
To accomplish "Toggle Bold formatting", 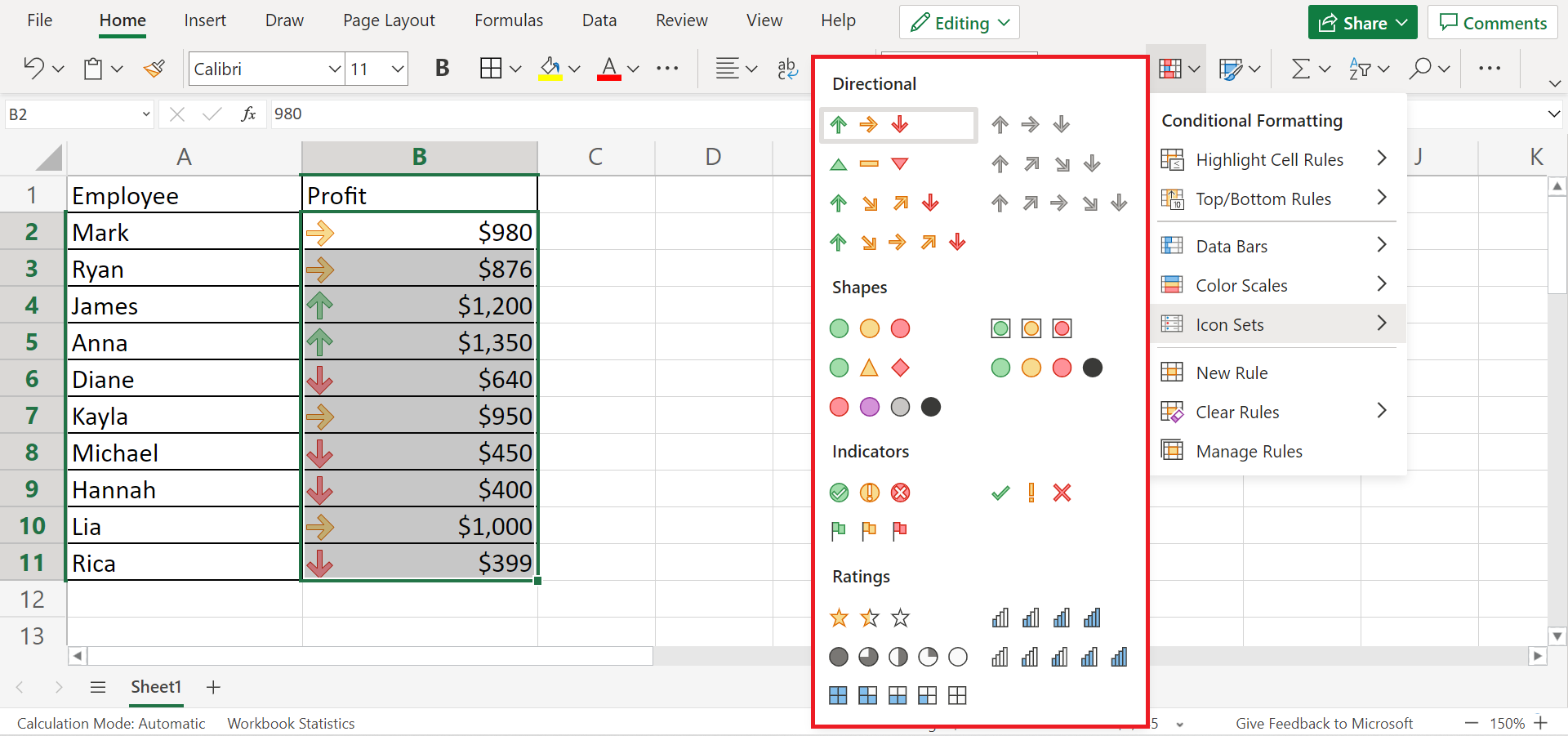I will click(x=442, y=69).
